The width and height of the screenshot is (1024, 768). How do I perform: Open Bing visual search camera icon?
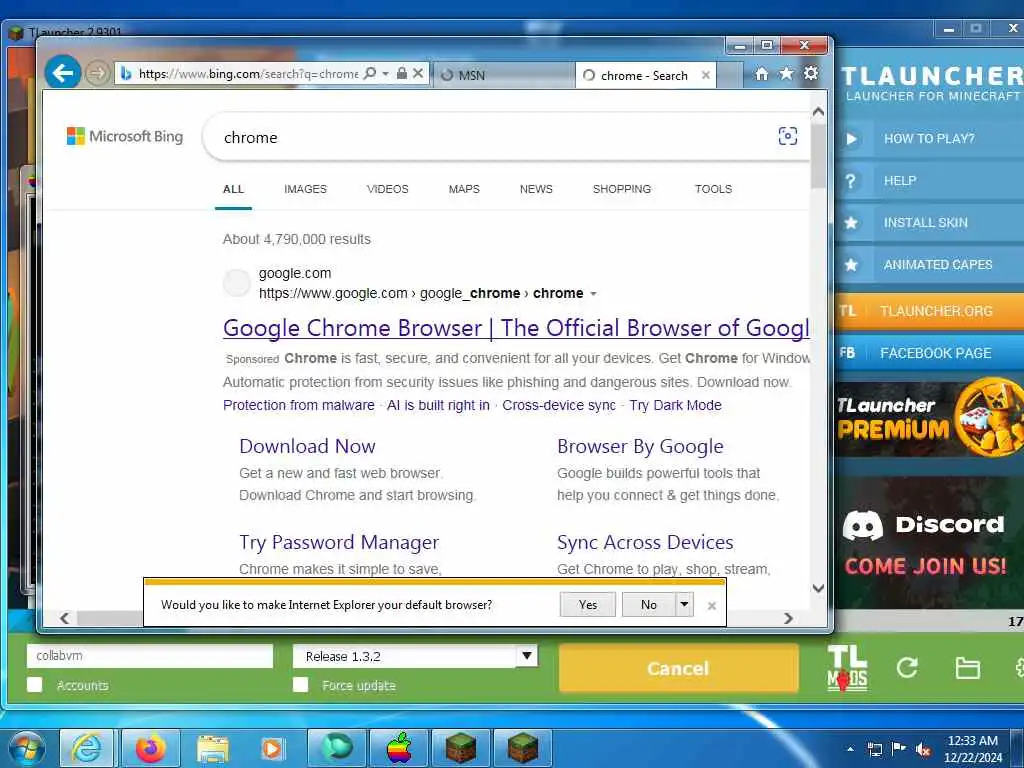click(x=788, y=136)
